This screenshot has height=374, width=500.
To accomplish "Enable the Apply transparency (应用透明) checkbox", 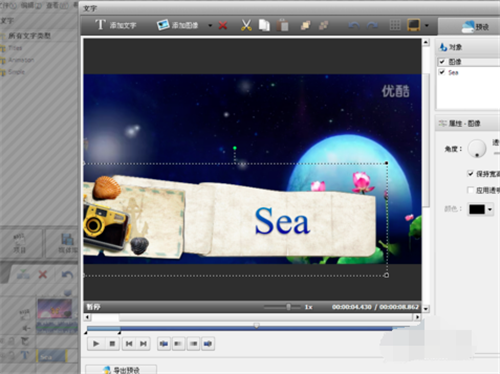I will 470,190.
